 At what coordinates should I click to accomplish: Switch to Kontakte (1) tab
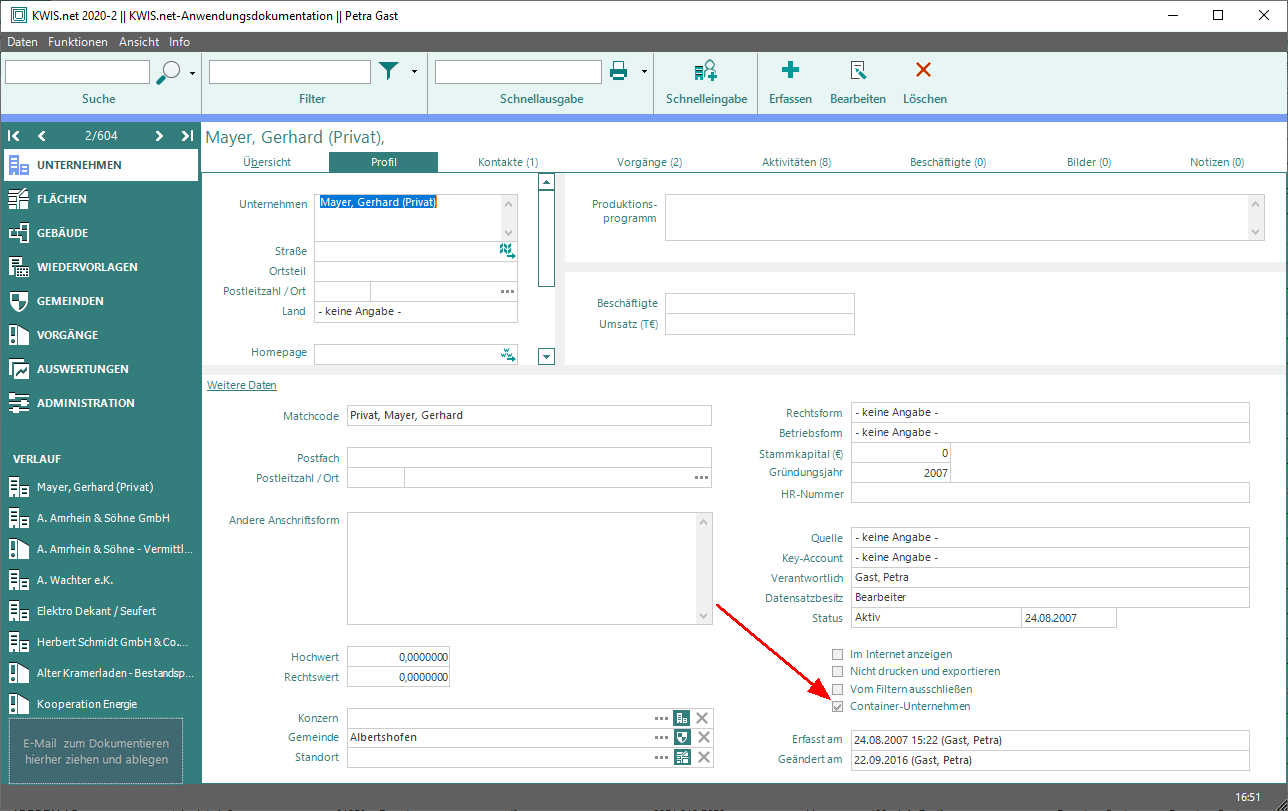508,162
